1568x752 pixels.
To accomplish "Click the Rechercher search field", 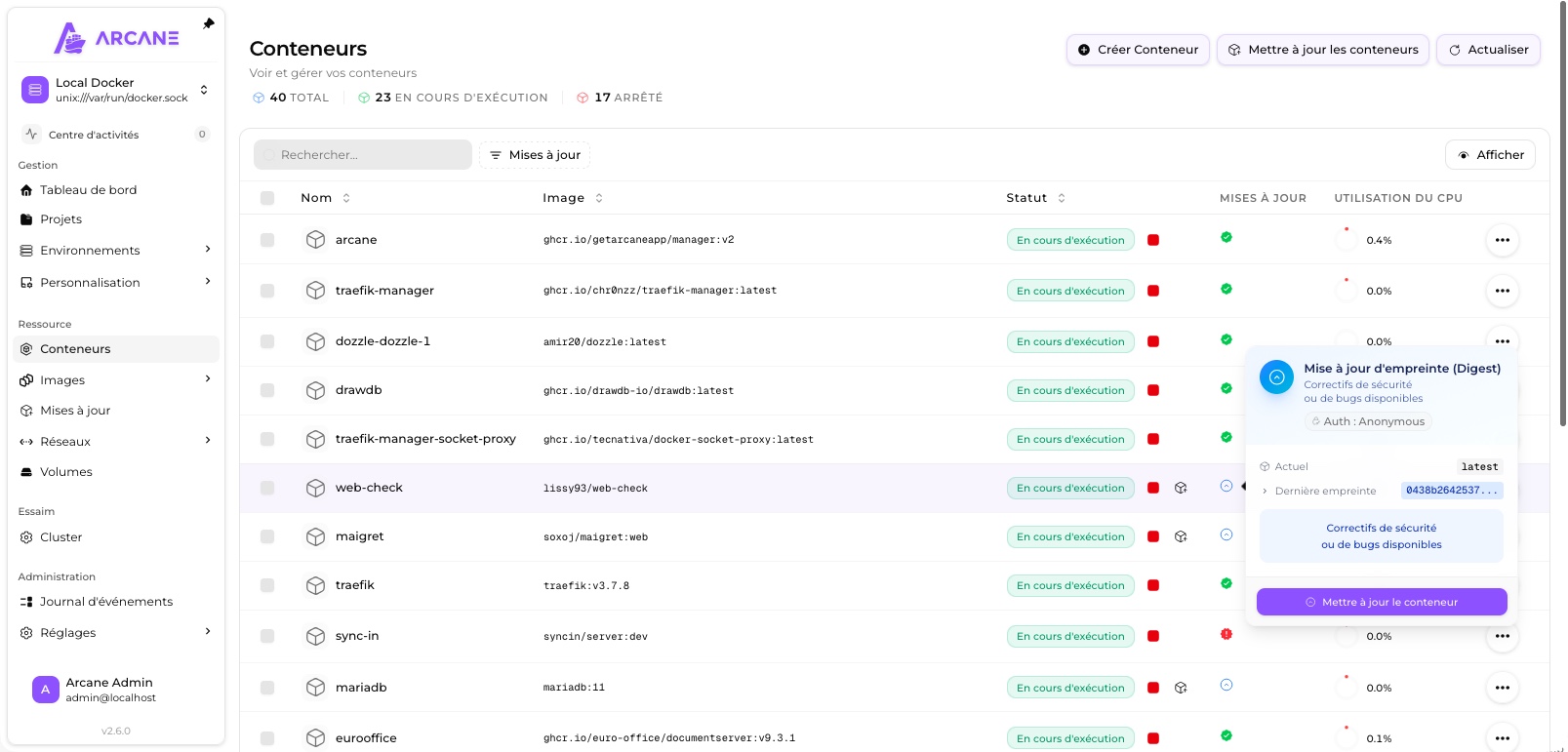I will pyautogui.click(x=363, y=155).
